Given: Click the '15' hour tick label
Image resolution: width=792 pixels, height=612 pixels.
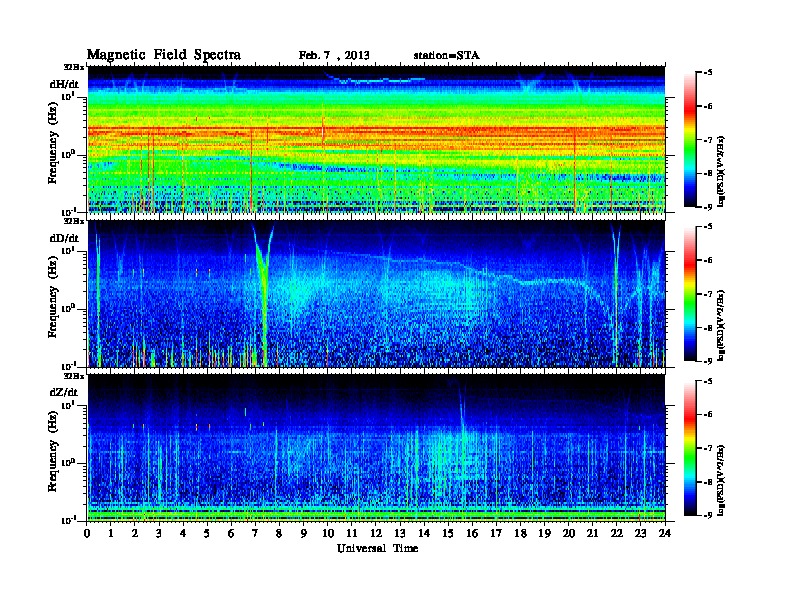Looking at the screenshot, I should coord(448,533).
